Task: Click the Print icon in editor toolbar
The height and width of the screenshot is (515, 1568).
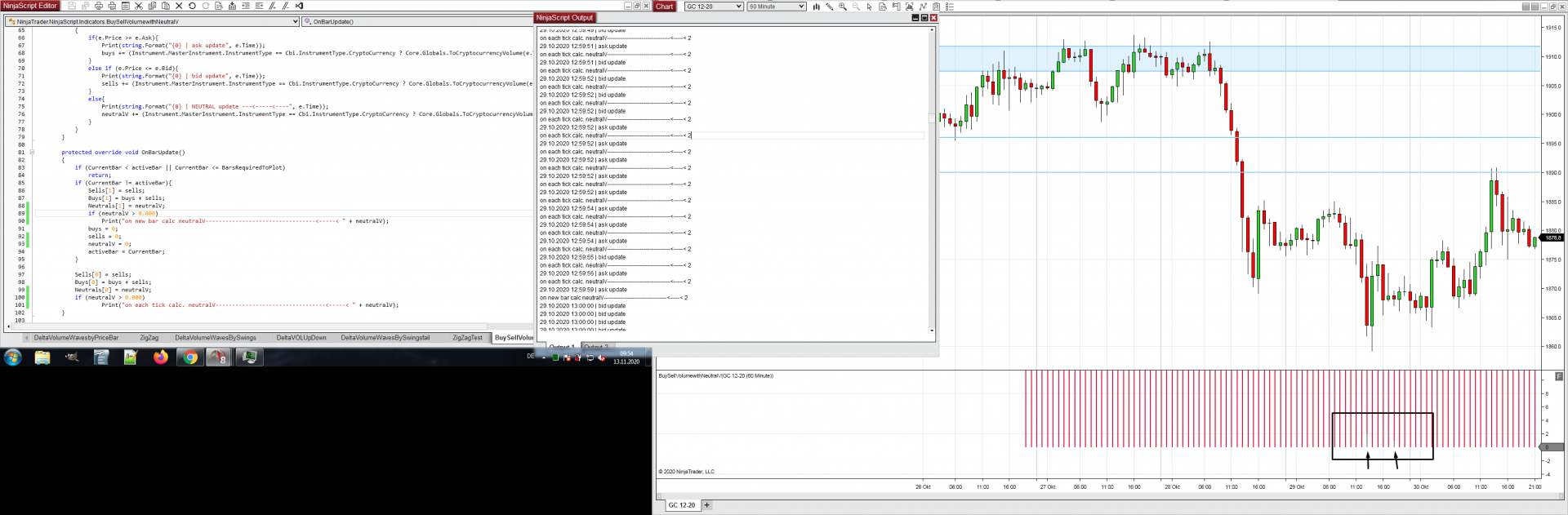Action: (x=99, y=6)
